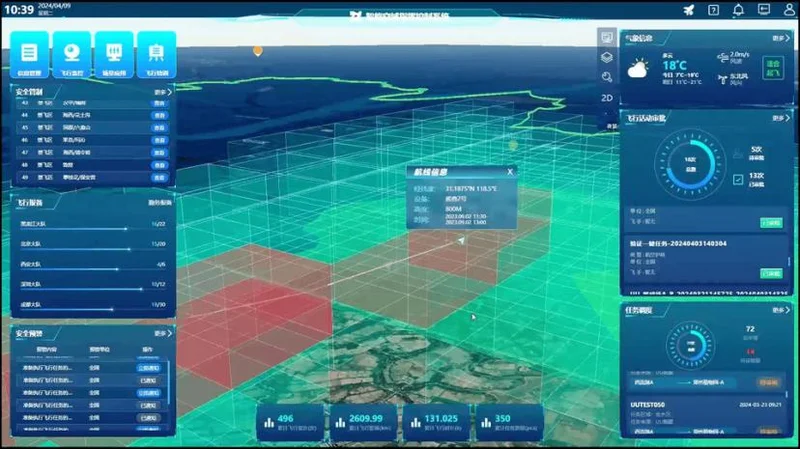This screenshot has width=800, height=449.
Task: Toggle the display-screen icon in map toolbar
Action: (606, 37)
